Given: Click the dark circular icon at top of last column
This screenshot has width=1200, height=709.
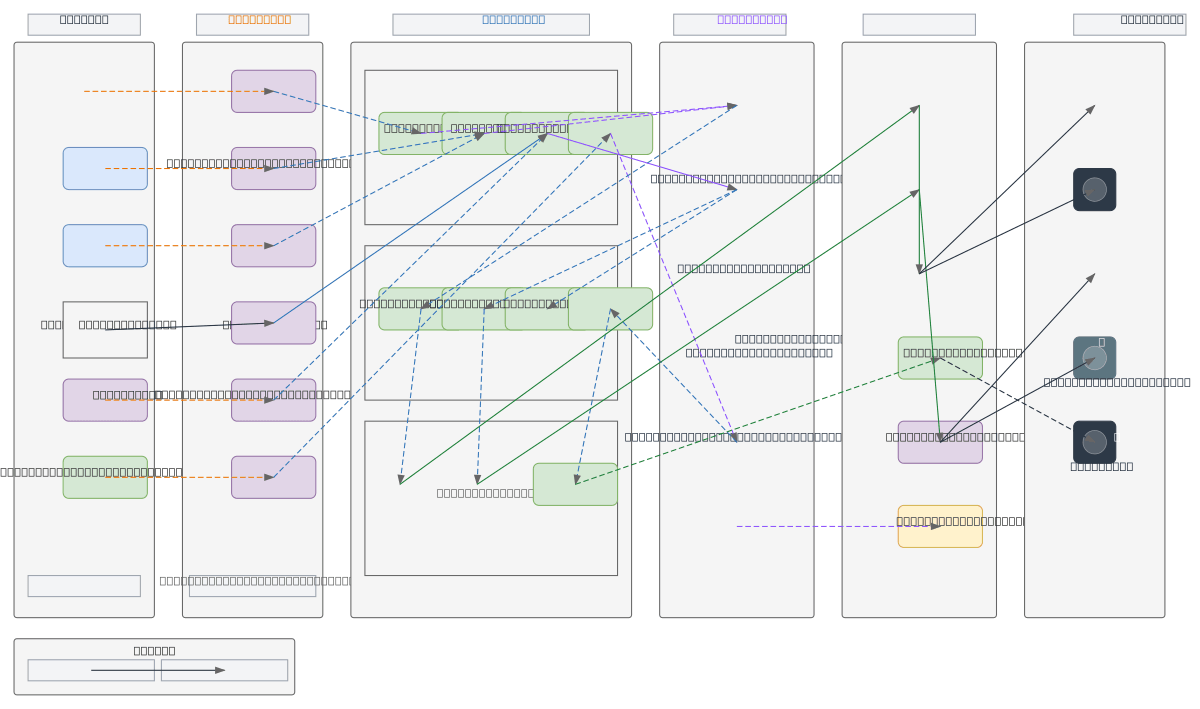Looking at the screenshot, I should point(1094,190).
